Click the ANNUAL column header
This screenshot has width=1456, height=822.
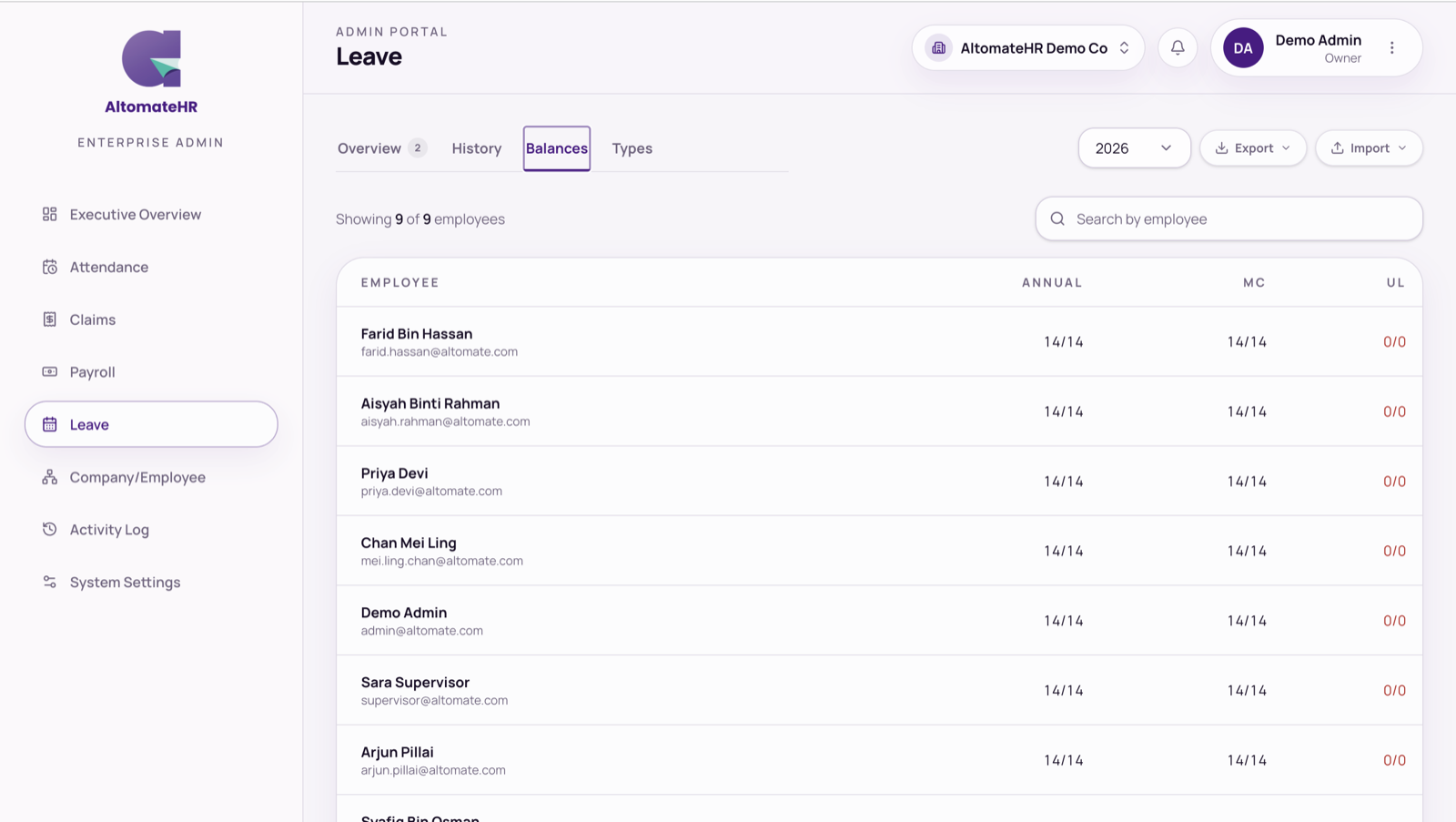pos(1052,282)
